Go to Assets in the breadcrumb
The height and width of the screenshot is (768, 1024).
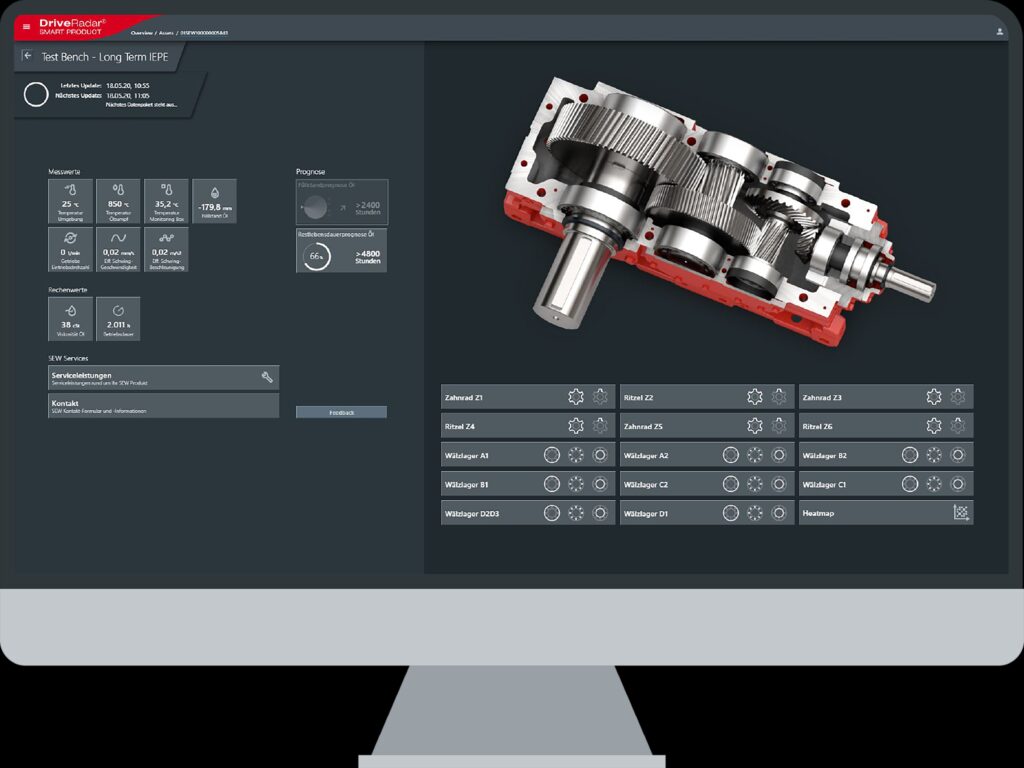click(163, 33)
